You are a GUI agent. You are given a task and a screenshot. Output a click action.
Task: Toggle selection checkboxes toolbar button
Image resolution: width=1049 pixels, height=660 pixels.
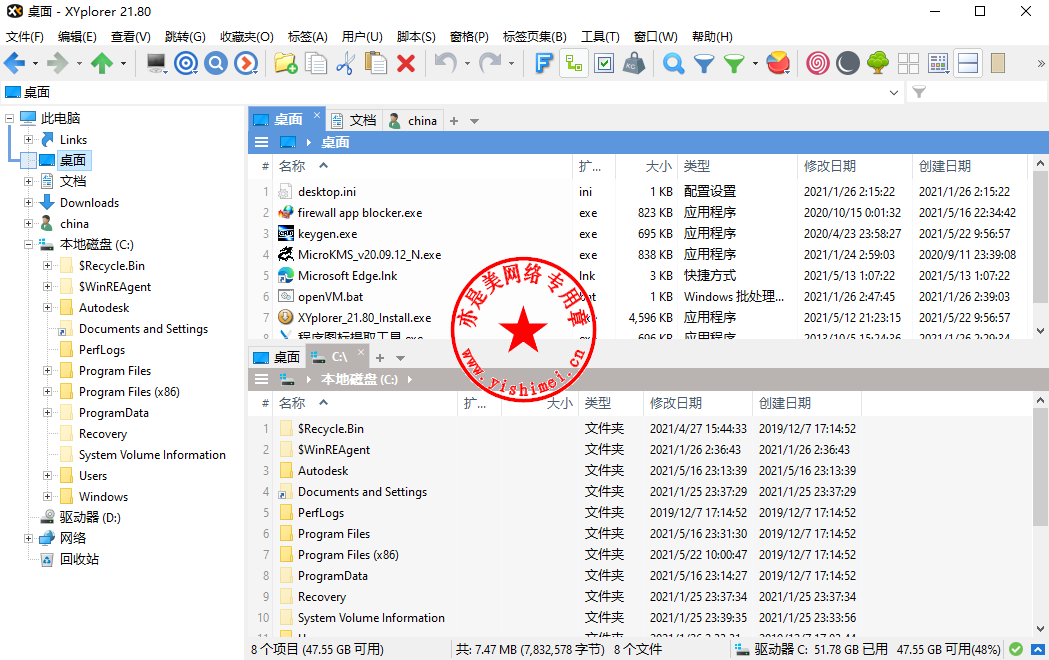(604, 64)
